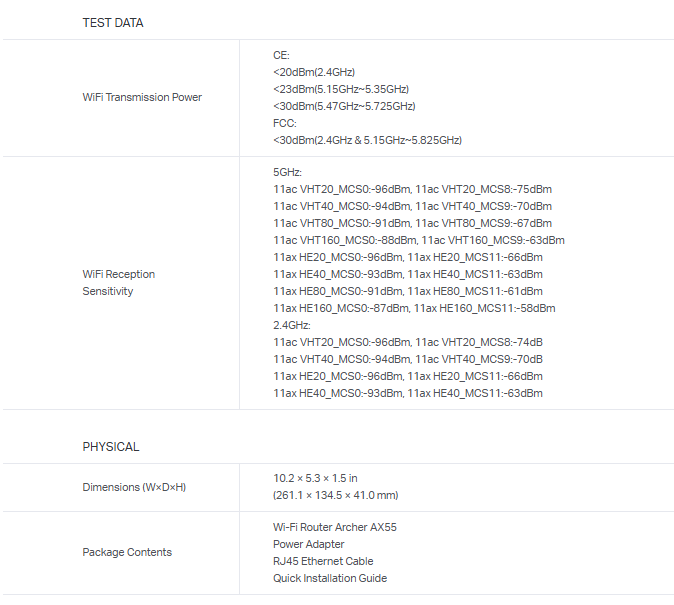The height and width of the screenshot is (605, 674).
Task: Click the "<23dBm(5.15GHz~5.35GHz)" line
Action: (341, 89)
